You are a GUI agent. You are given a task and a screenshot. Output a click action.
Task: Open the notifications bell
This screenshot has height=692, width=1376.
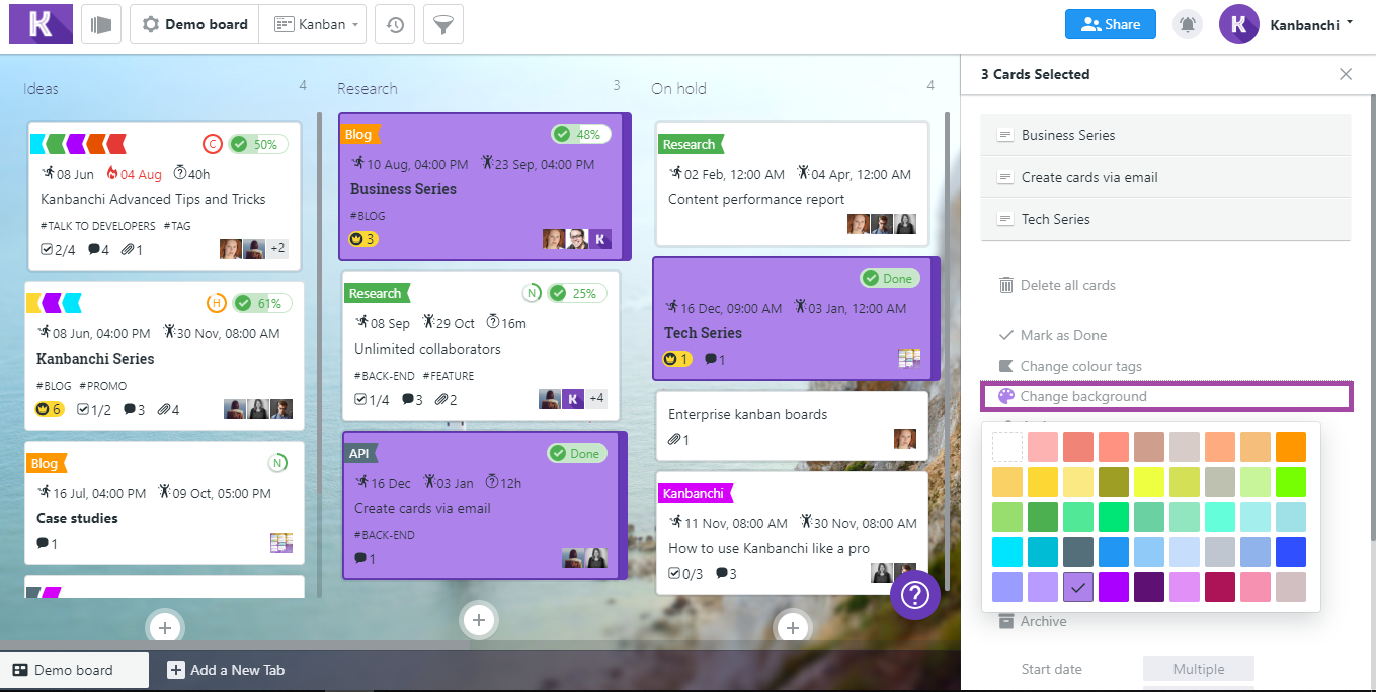(1187, 24)
